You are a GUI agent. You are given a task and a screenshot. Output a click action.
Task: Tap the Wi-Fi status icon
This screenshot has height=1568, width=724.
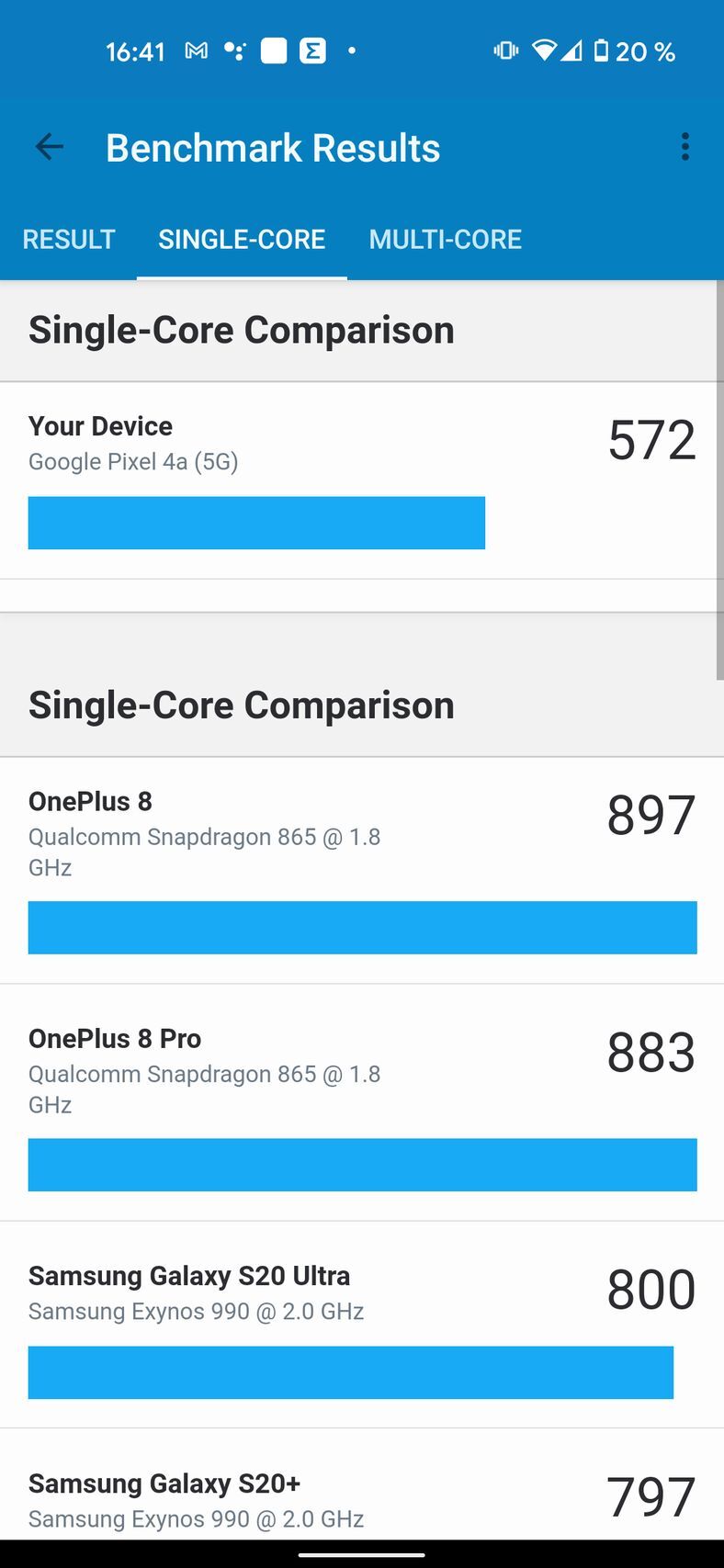pos(544,51)
